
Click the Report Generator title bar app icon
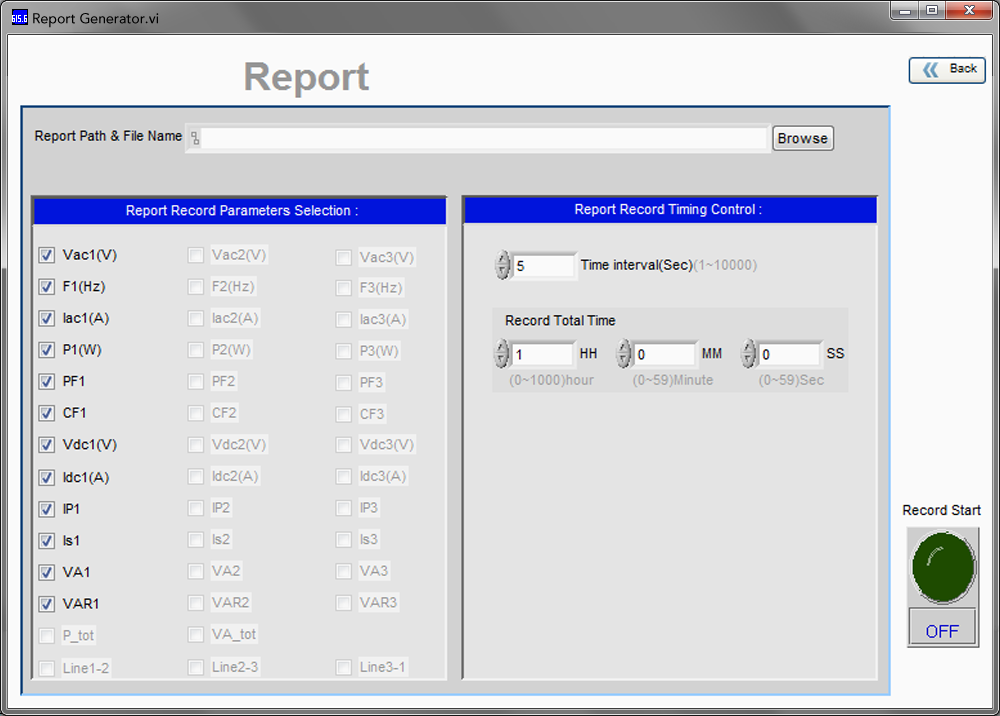pyautogui.click(x=19, y=18)
